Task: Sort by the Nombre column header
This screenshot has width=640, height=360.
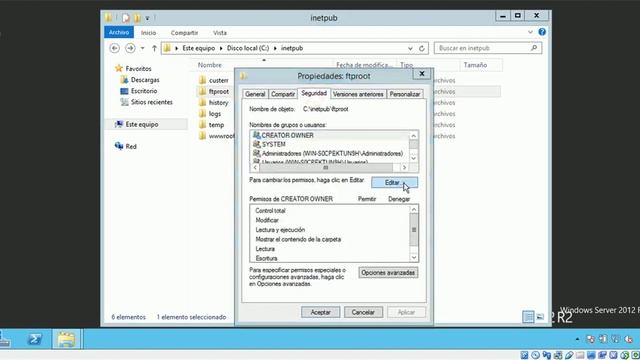Action: 209,65
